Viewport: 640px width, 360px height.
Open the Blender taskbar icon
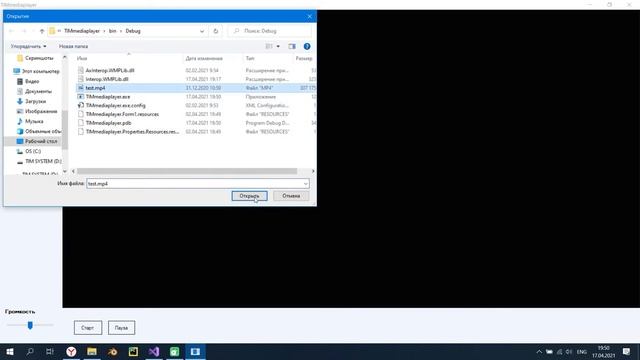pos(113,351)
